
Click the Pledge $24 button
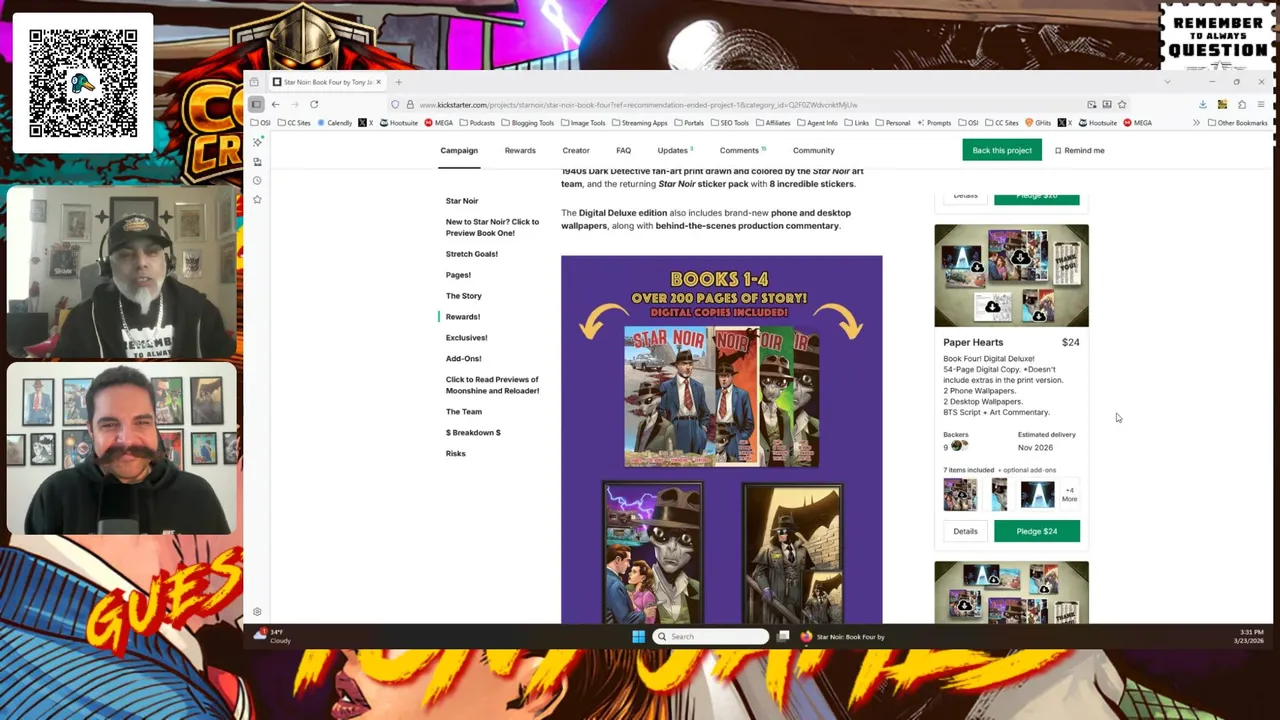[x=1037, y=531]
